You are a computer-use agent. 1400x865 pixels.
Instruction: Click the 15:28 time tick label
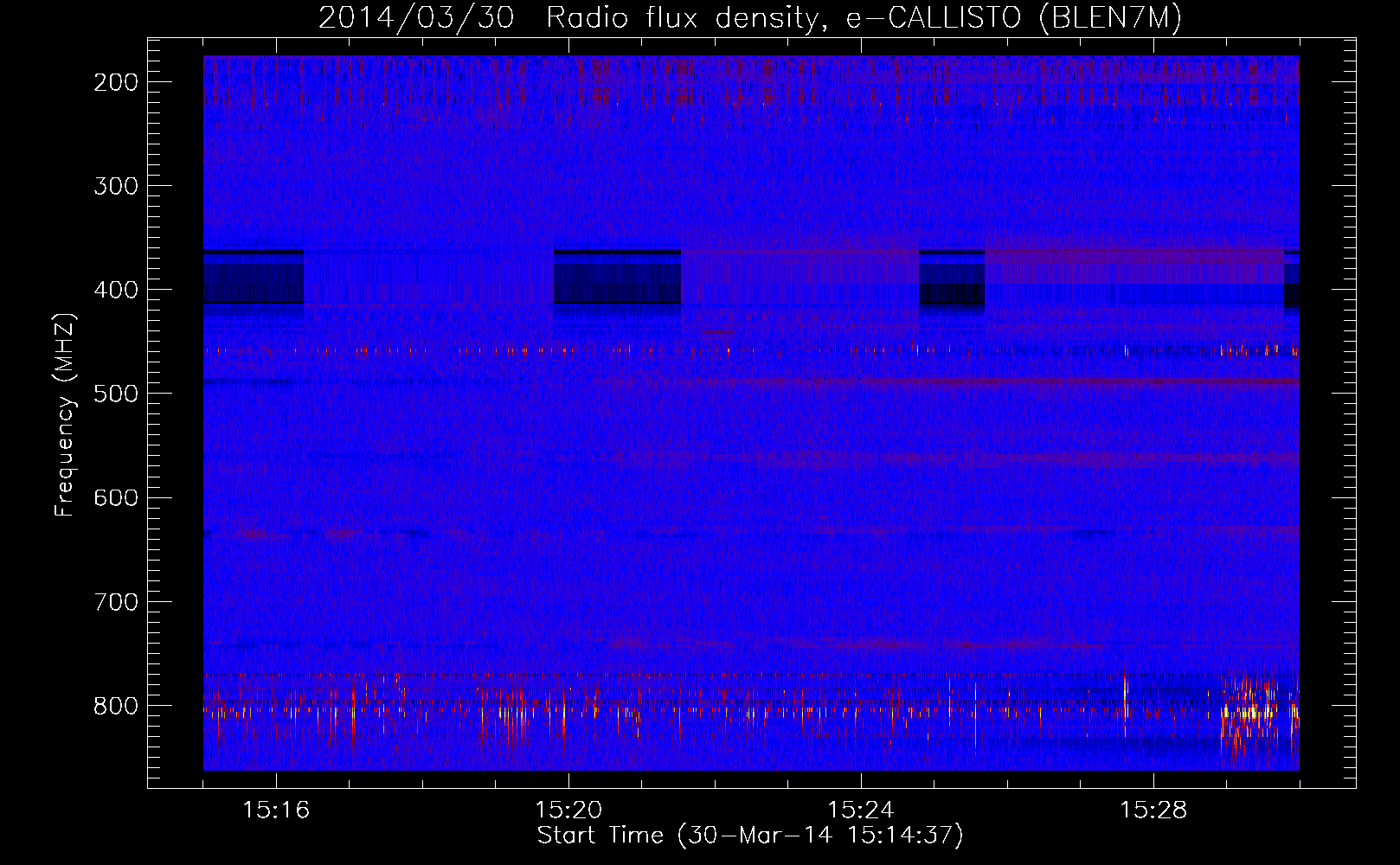pos(1153,811)
